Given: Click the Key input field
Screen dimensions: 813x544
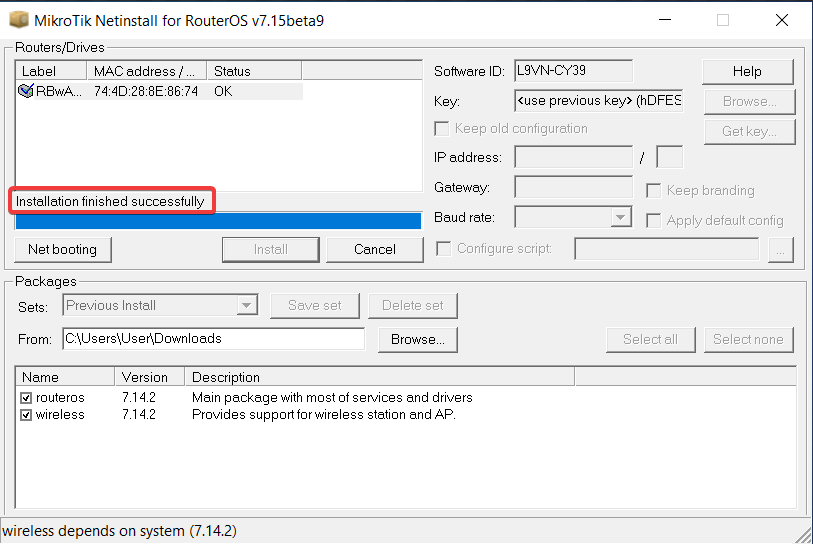Looking at the screenshot, I should coord(599,101).
